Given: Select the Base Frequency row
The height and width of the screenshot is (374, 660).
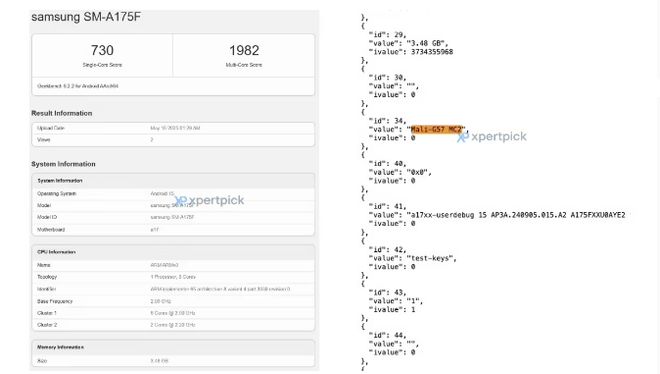Looking at the screenshot, I should click(x=173, y=301).
